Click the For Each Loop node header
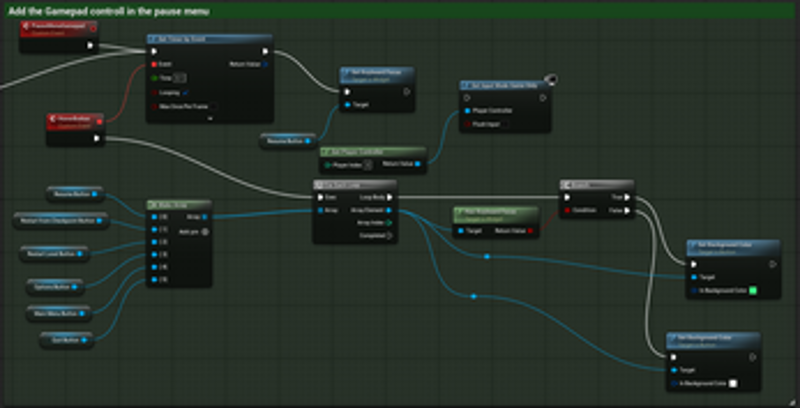This screenshot has height=408, width=800. point(354,185)
